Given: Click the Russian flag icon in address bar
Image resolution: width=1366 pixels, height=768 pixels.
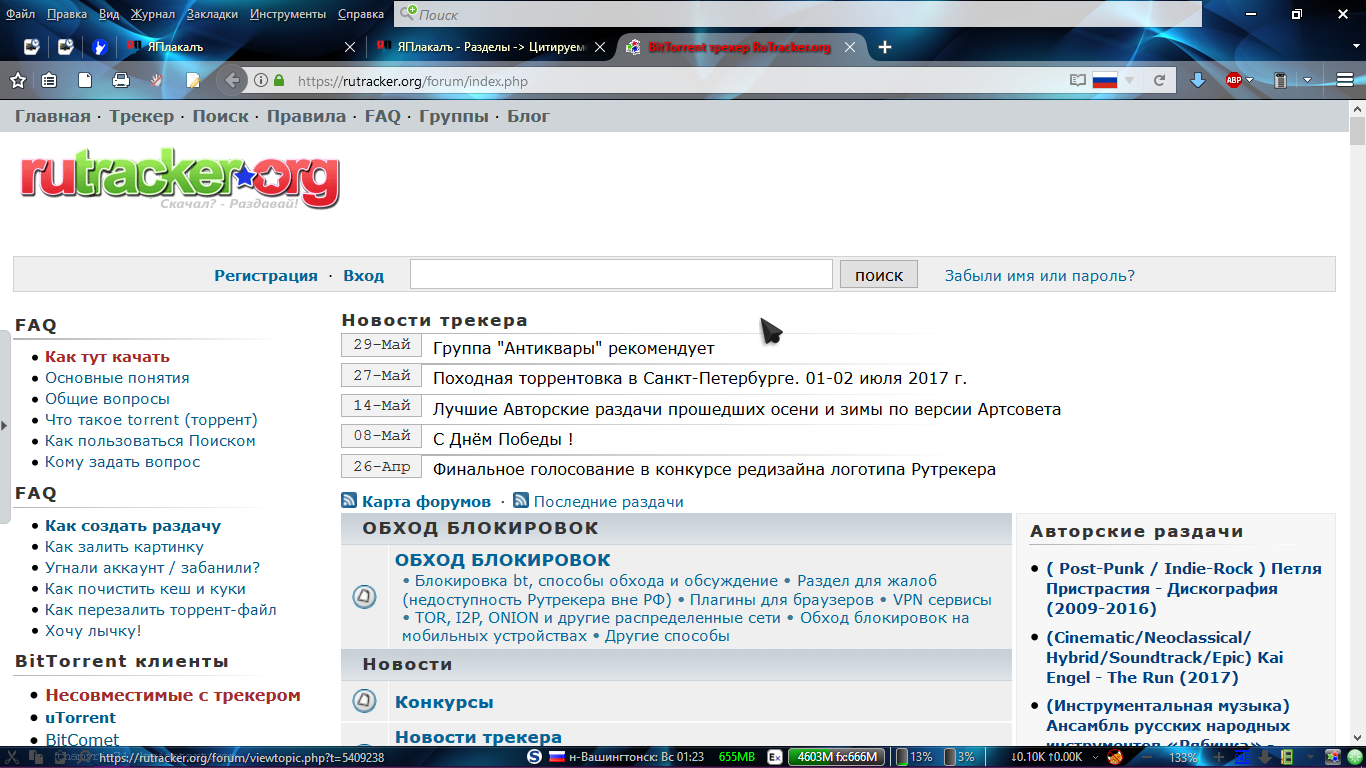Looking at the screenshot, I should pos(1104,80).
